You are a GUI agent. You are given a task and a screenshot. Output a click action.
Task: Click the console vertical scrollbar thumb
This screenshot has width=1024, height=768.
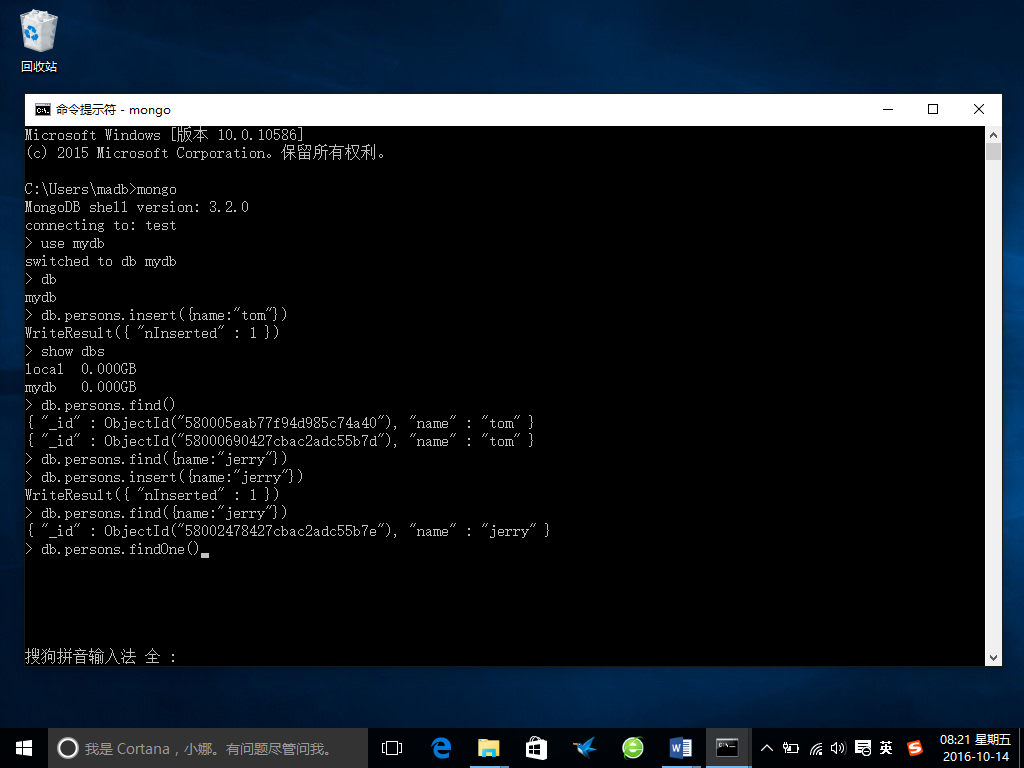(x=993, y=152)
